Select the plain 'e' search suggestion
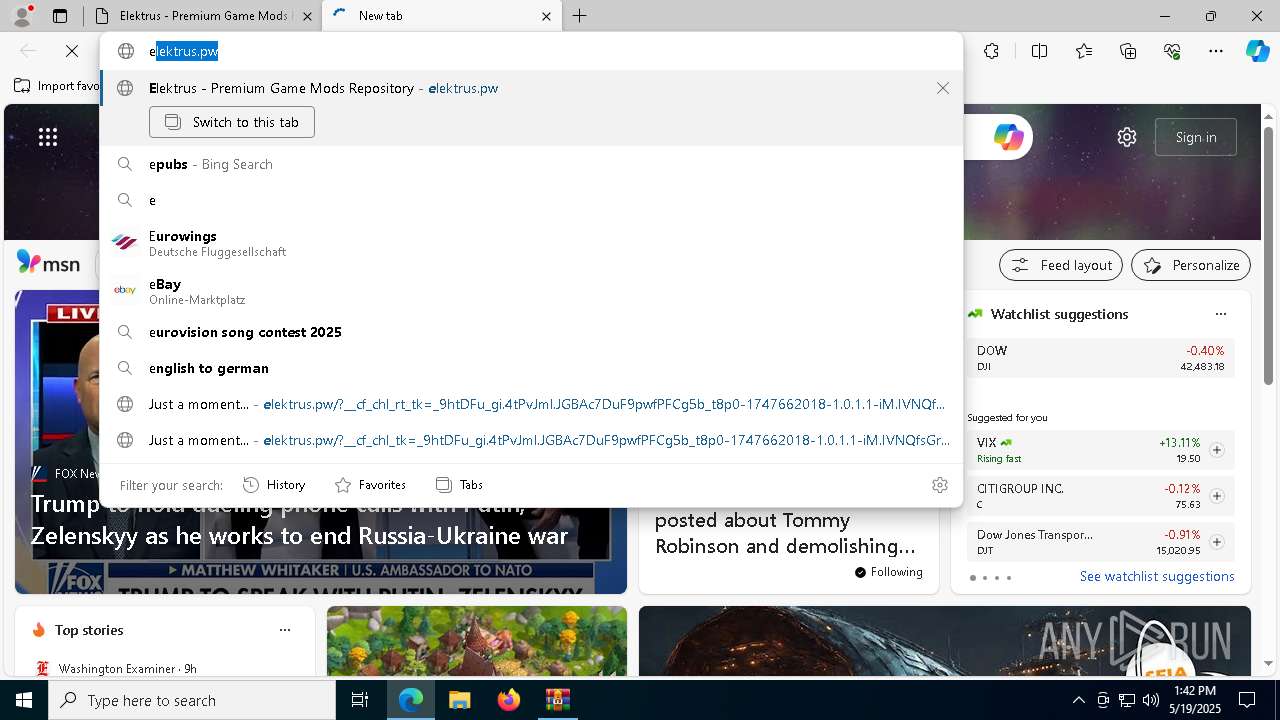1280x720 pixels. (x=531, y=200)
